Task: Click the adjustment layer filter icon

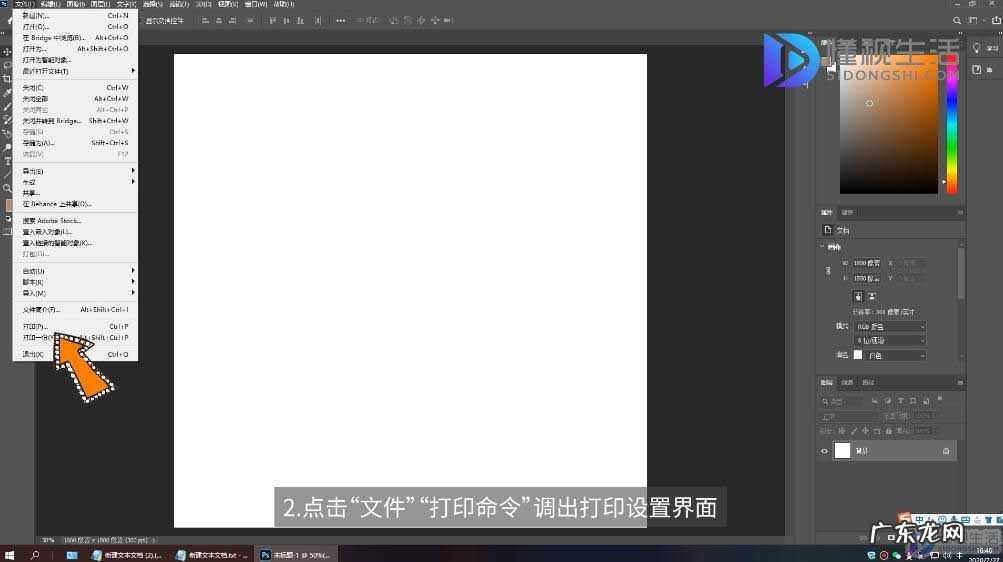Action: click(887, 402)
